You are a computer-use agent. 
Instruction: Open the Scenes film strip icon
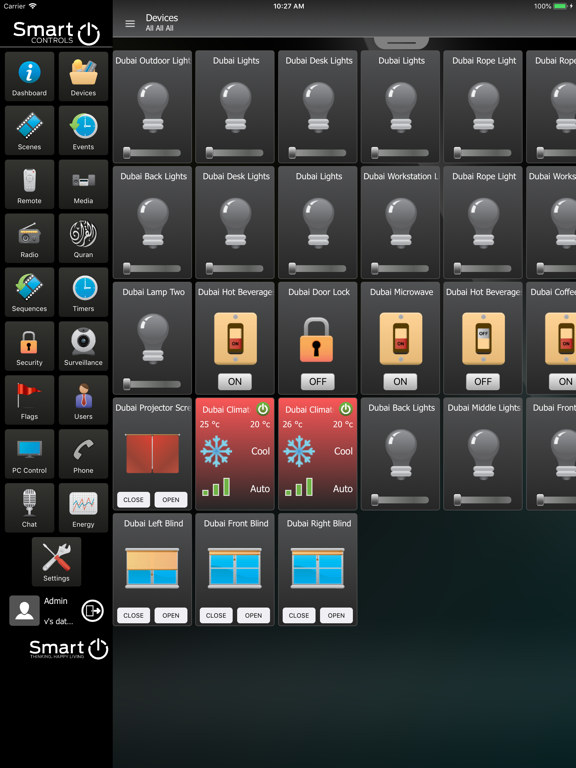pos(29,130)
